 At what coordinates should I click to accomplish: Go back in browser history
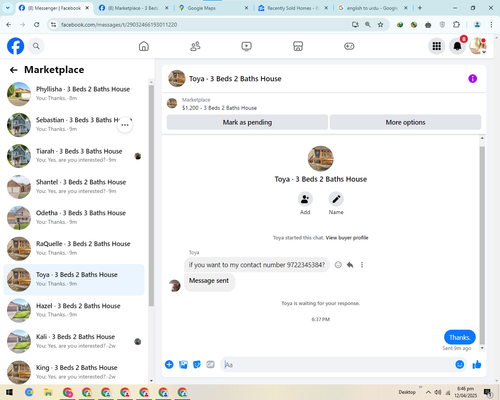[9, 25]
